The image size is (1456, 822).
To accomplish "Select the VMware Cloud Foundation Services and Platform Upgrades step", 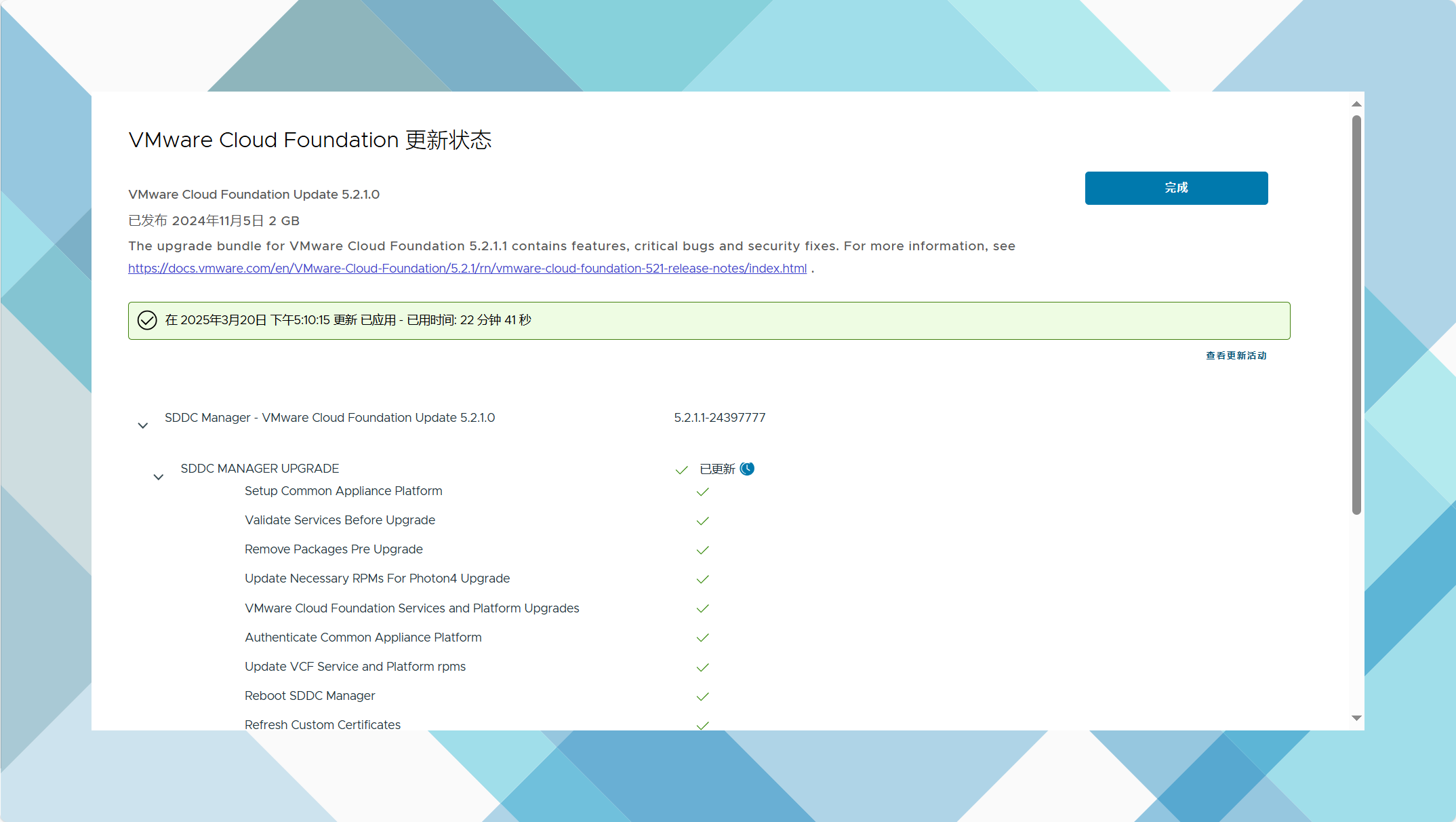I will (x=411, y=608).
